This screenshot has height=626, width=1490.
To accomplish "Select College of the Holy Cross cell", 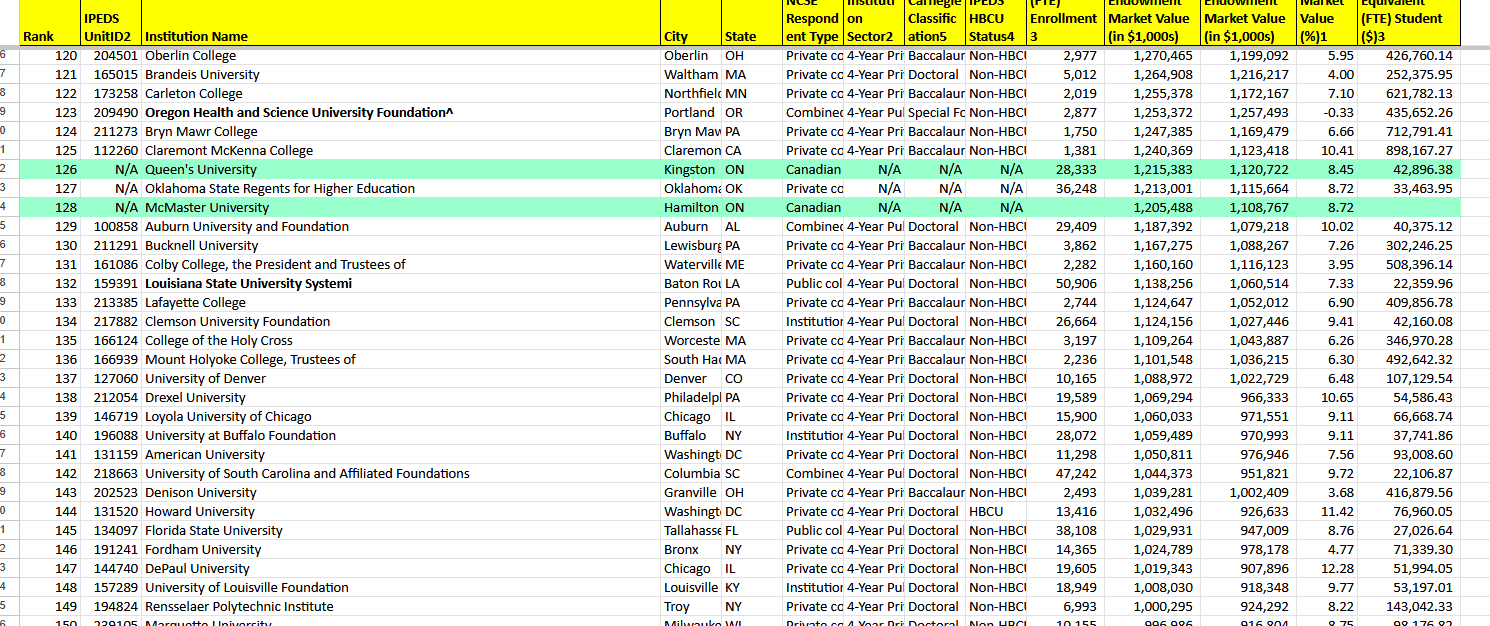I will [401, 341].
